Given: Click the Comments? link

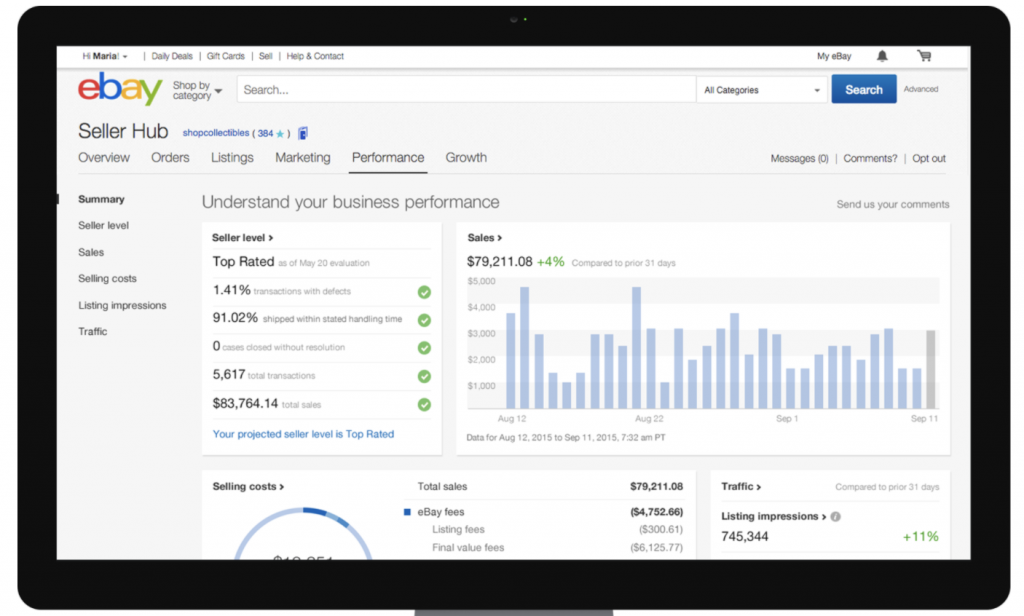Looking at the screenshot, I should point(870,158).
